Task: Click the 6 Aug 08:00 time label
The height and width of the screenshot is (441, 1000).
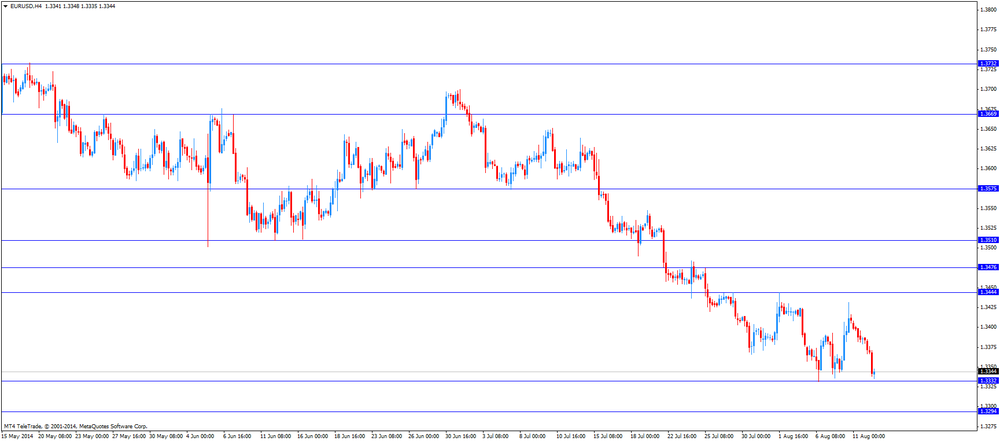Action: [x=832, y=437]
